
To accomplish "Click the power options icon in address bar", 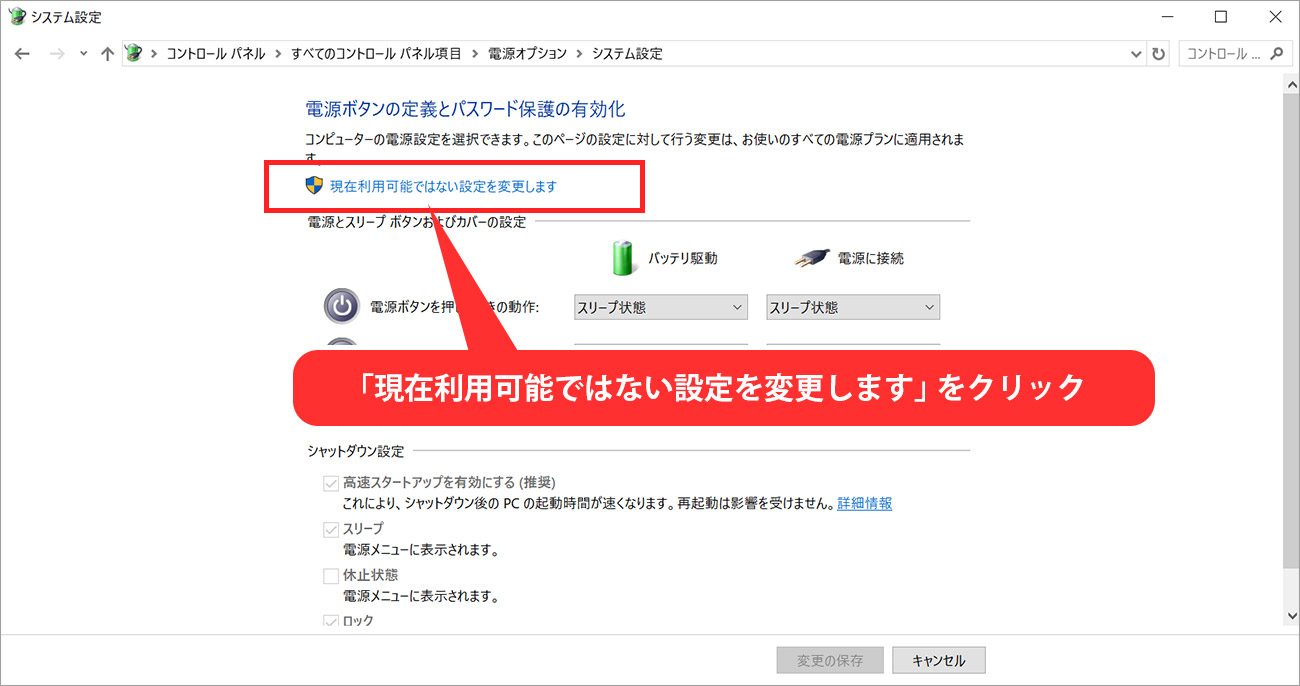I will pos(134,53).
